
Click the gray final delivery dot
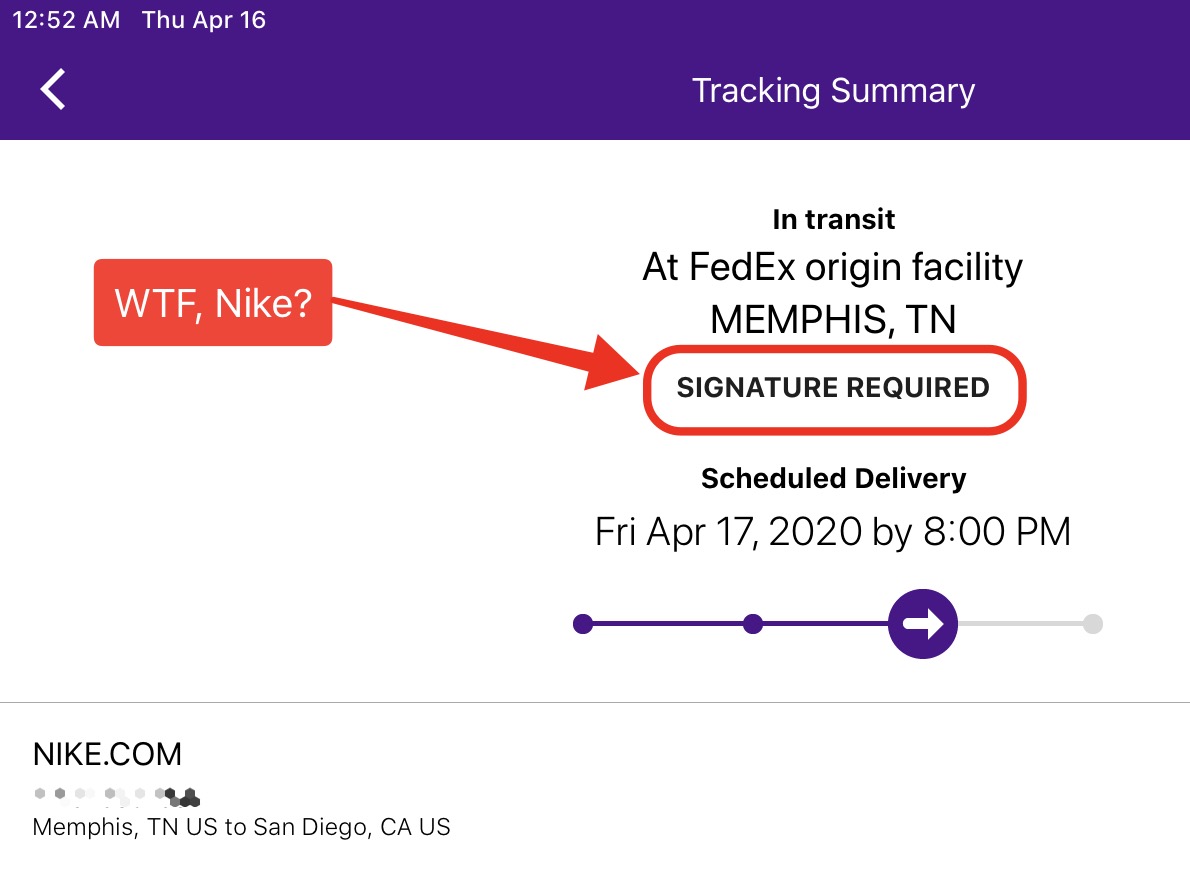tap(1093, 624)
